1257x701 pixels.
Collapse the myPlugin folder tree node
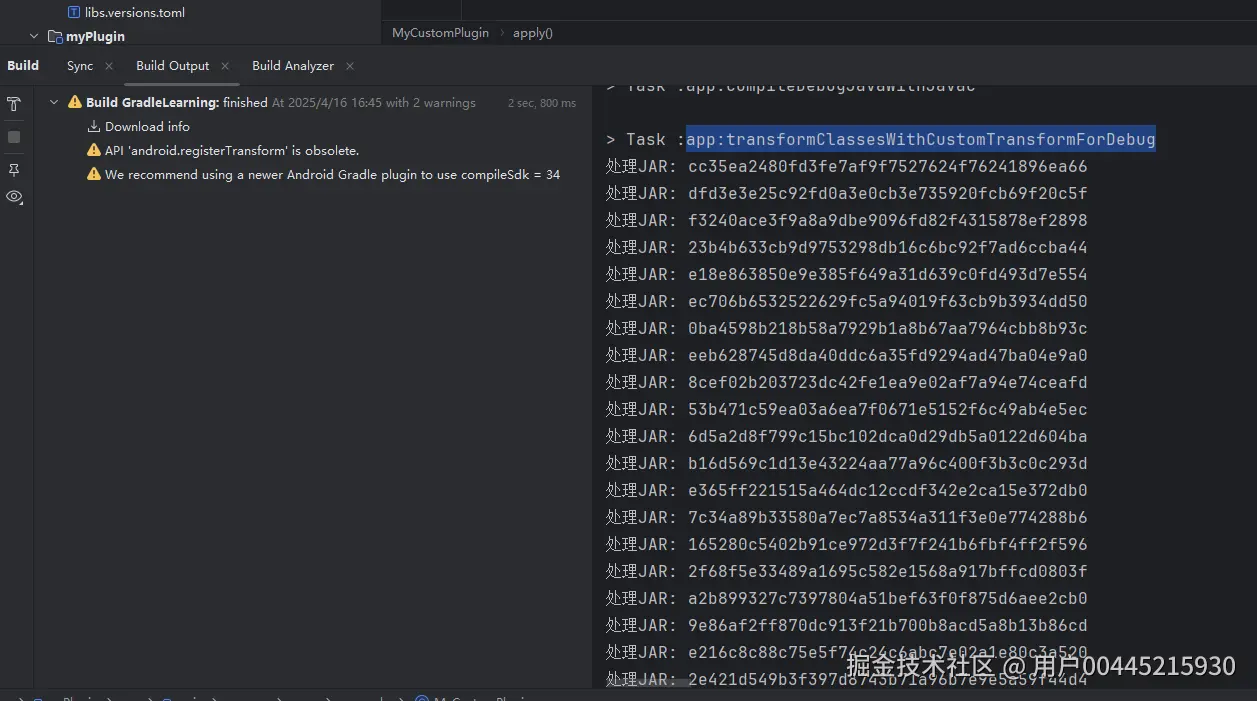[34, 37]
